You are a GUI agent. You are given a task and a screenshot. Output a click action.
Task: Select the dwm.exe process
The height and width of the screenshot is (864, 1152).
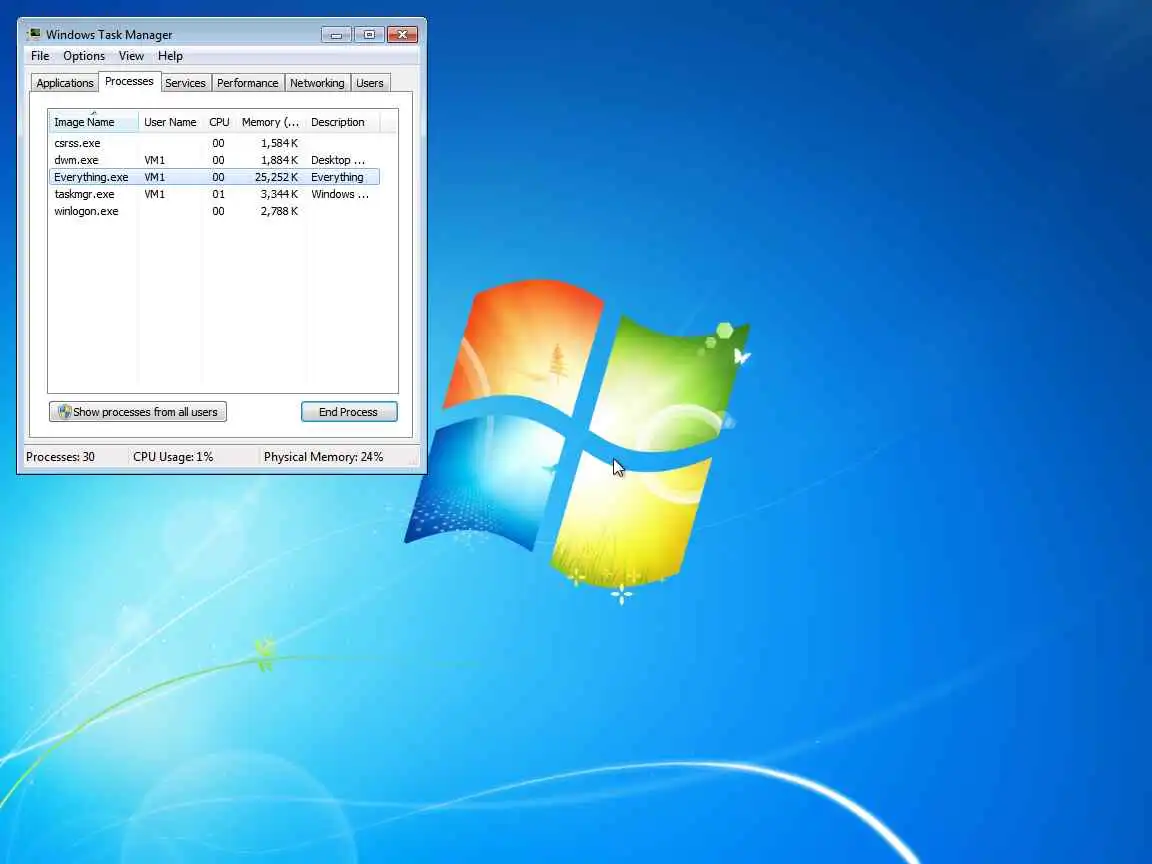[x=215, y=160]
